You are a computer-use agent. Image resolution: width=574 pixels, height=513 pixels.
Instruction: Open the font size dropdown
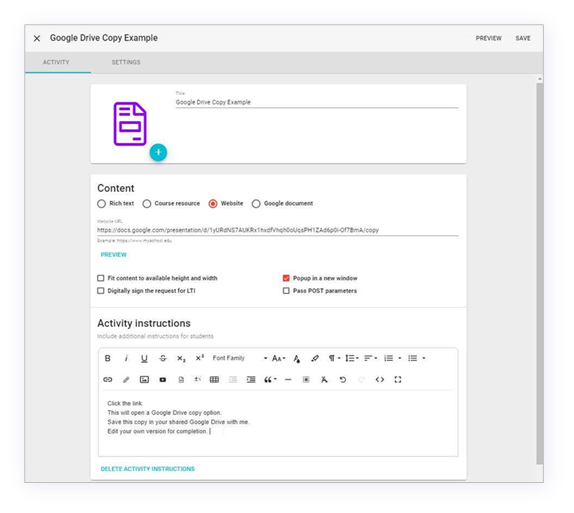pyautogui.click(x=279, y=358)
